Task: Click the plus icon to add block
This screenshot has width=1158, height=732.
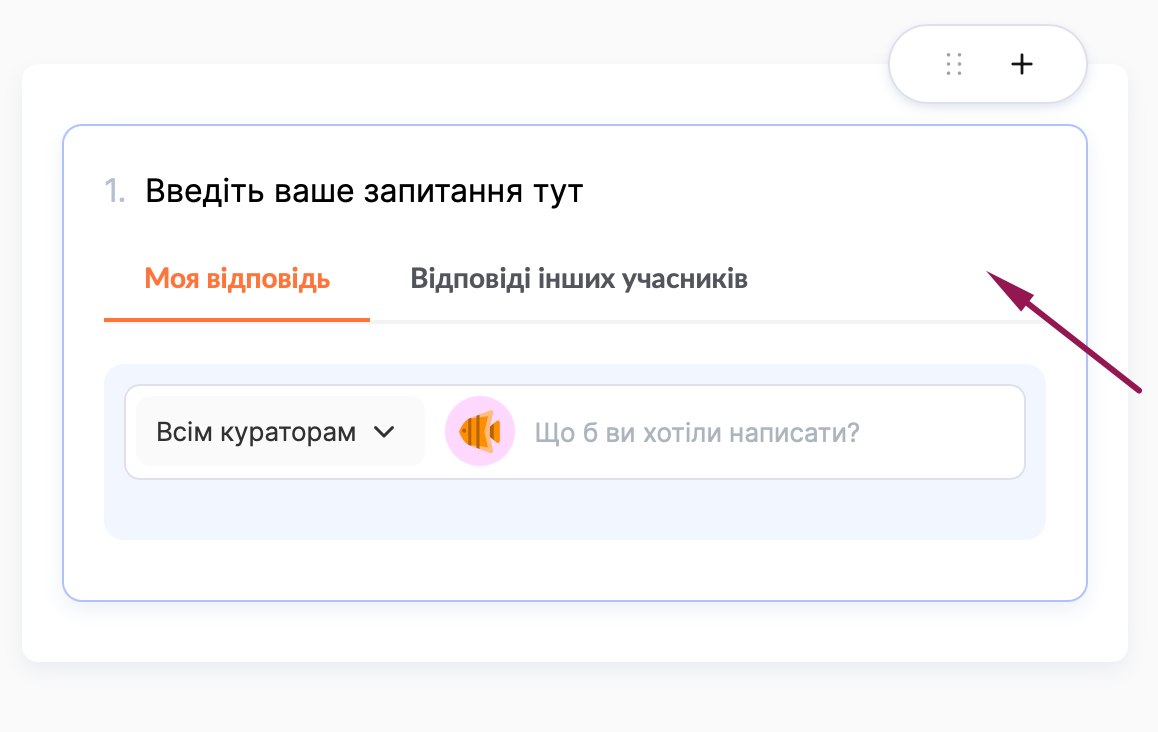Action: coord(1021,64)
